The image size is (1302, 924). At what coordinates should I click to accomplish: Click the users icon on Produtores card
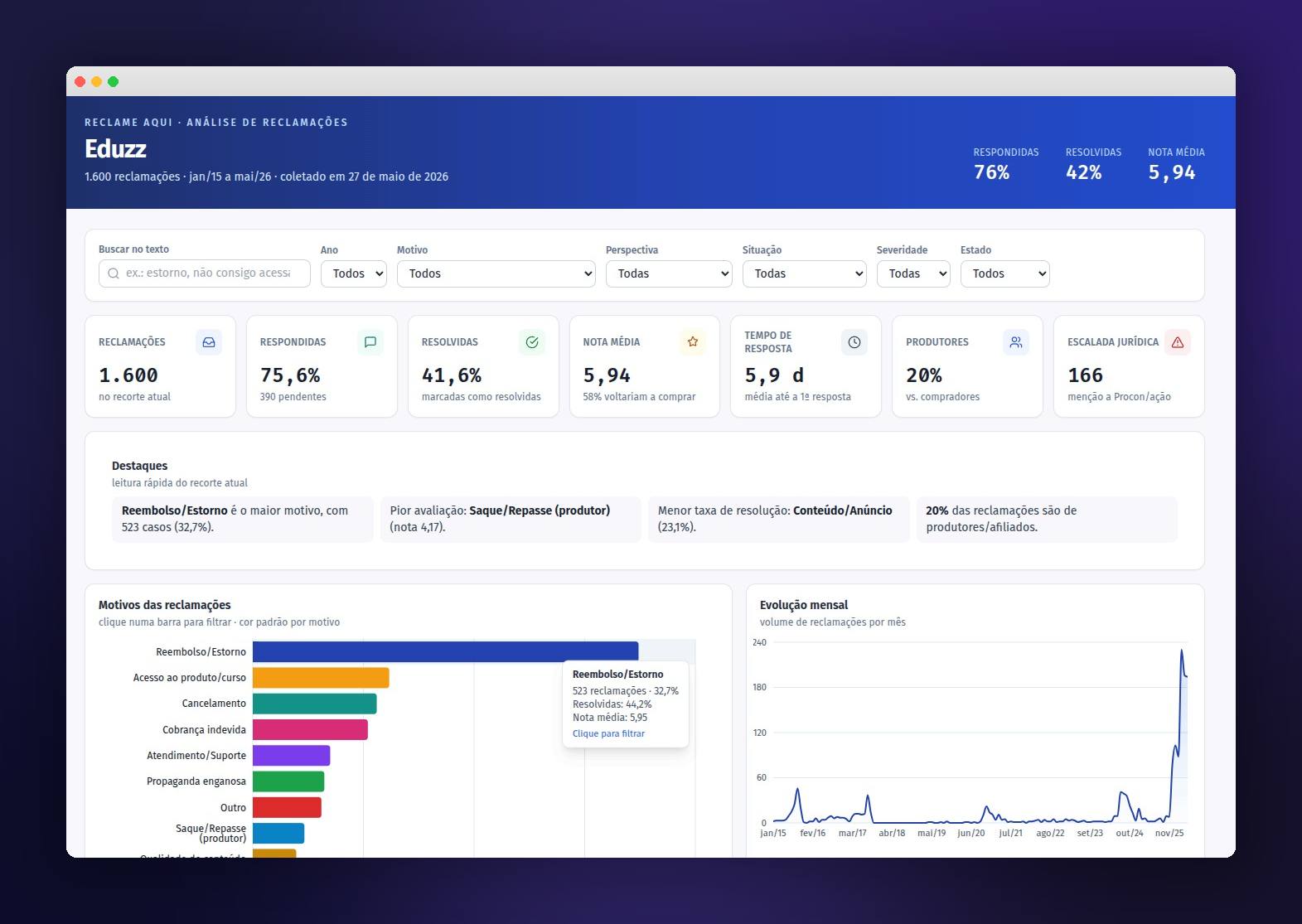(x=1016, y=342)
